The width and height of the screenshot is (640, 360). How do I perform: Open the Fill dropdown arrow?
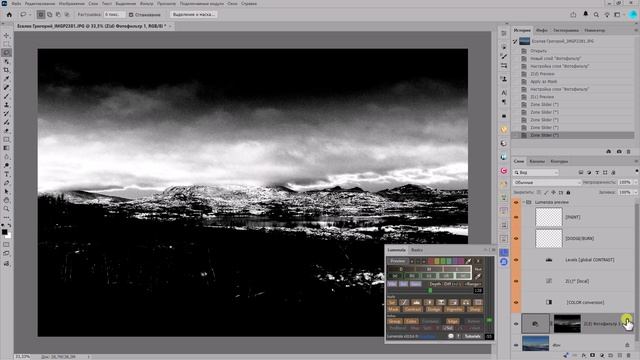coord(636,192)
